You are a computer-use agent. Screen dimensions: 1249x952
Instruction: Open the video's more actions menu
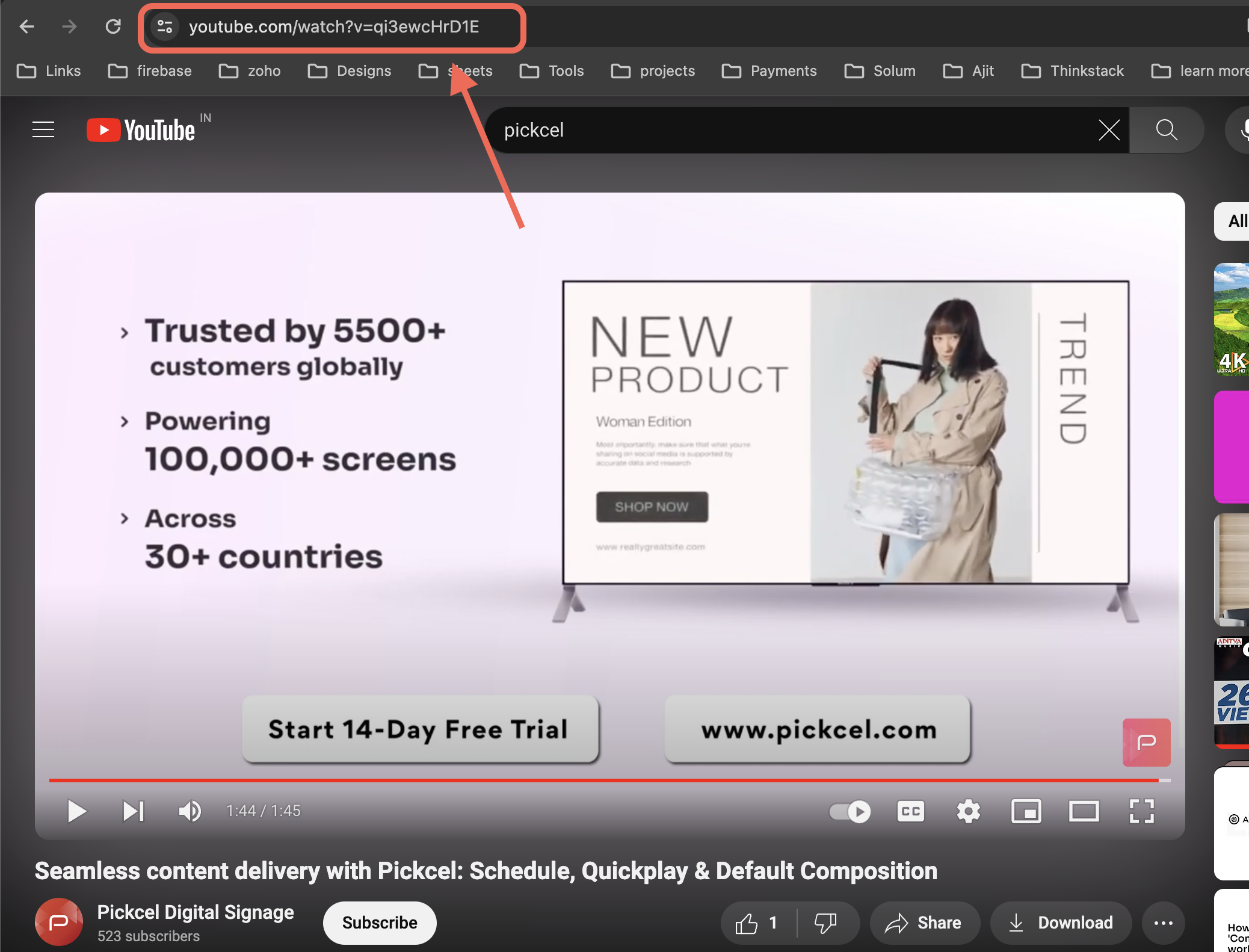click(x=1164, y=923)
